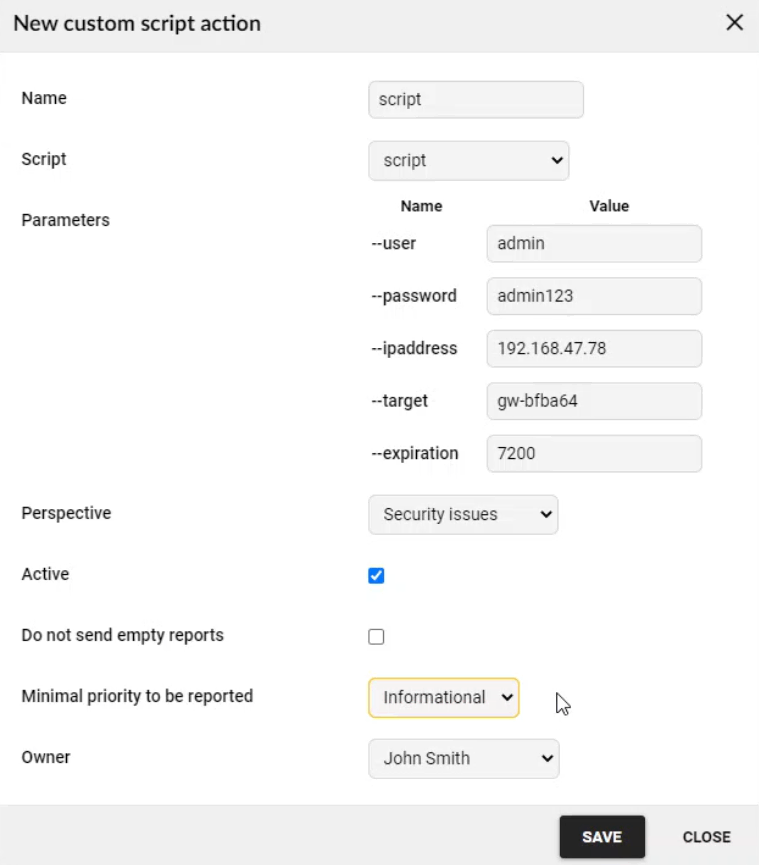Click the --ipaddress field showing 192.168.47.78

tap(594, 349)
